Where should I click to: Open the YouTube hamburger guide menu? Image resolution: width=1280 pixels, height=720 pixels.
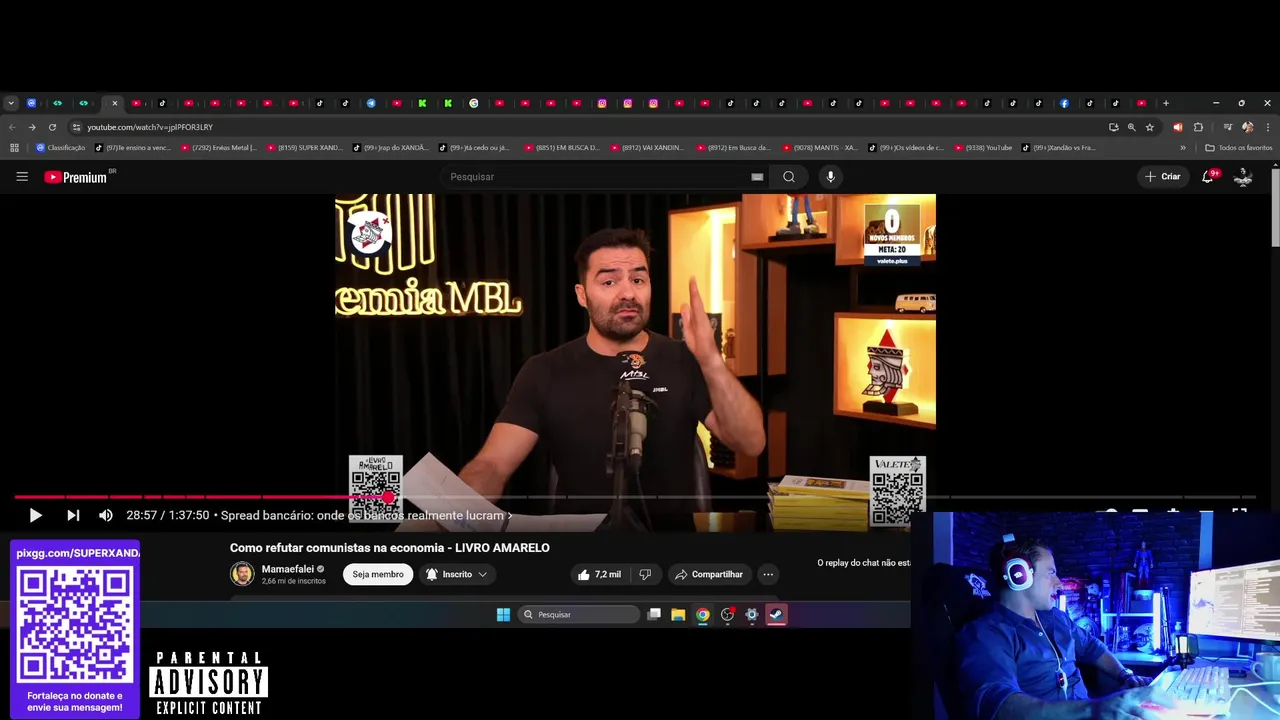click(x=22, y=177)
